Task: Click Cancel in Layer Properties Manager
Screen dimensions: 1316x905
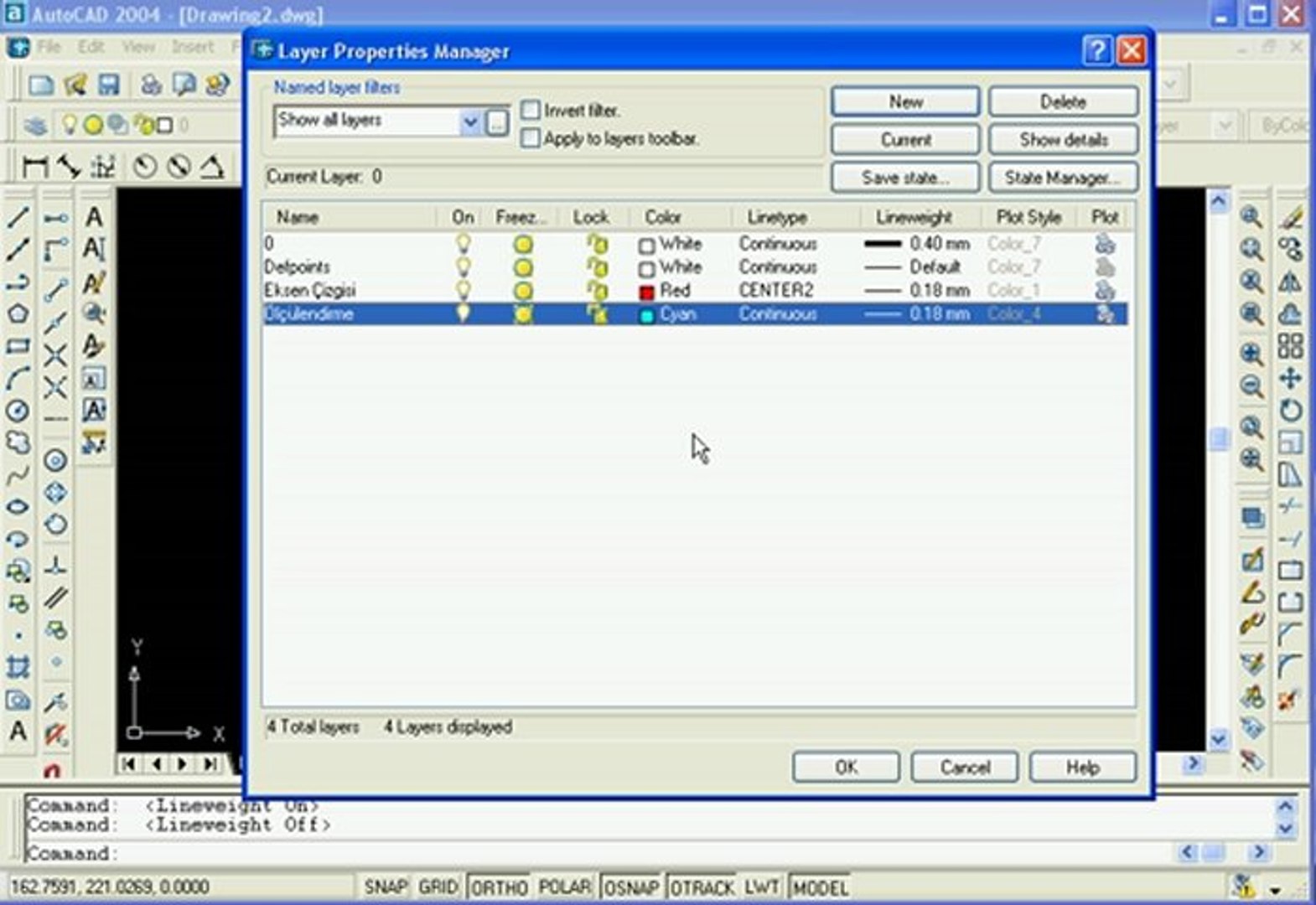Action: pos(965,767)
